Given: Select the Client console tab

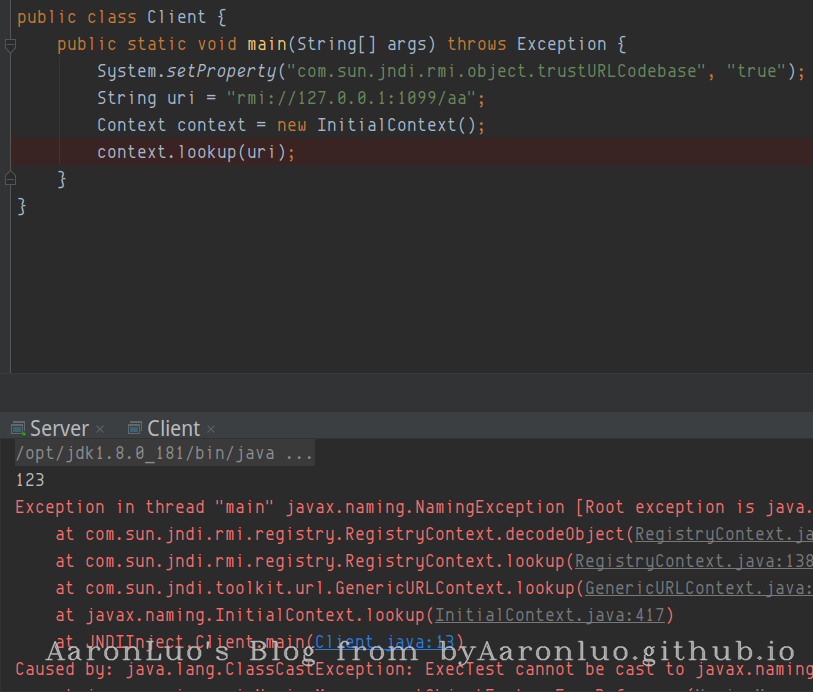Looking at the screenshot, I should pyautogui.click(x=173, y=429).
